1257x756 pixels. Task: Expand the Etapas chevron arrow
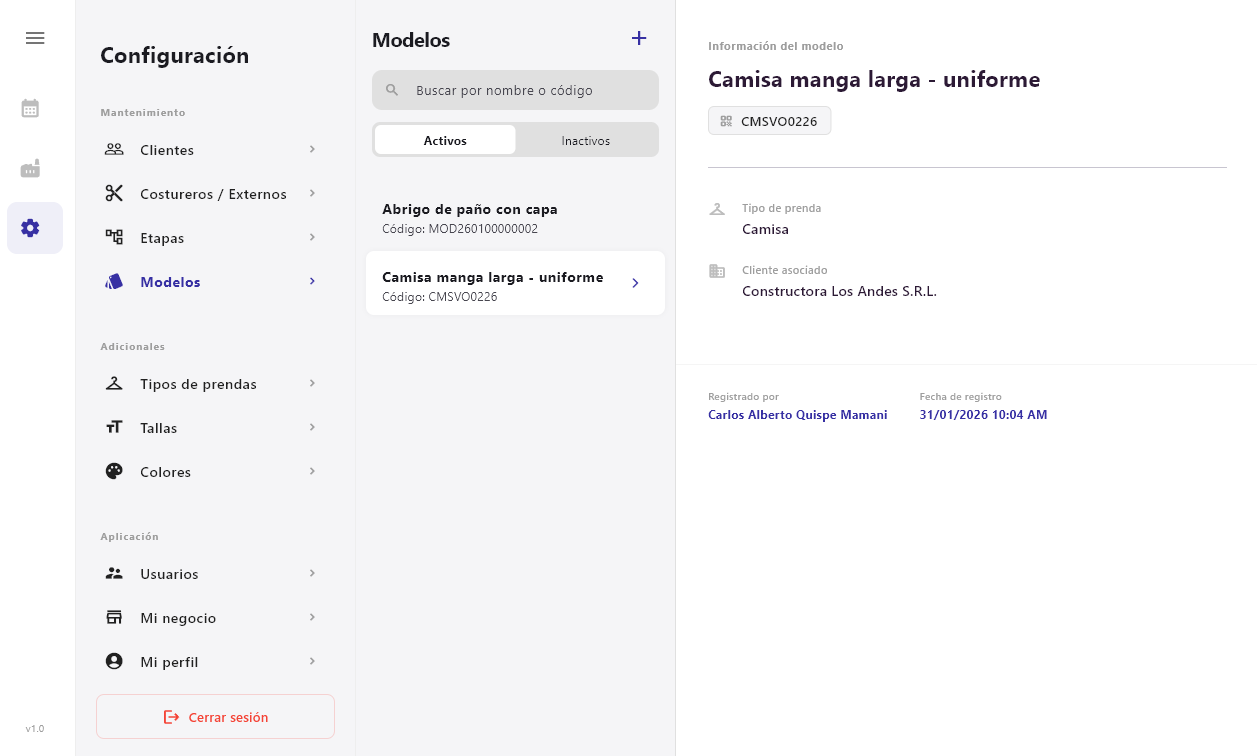click(x=312, y=237)
